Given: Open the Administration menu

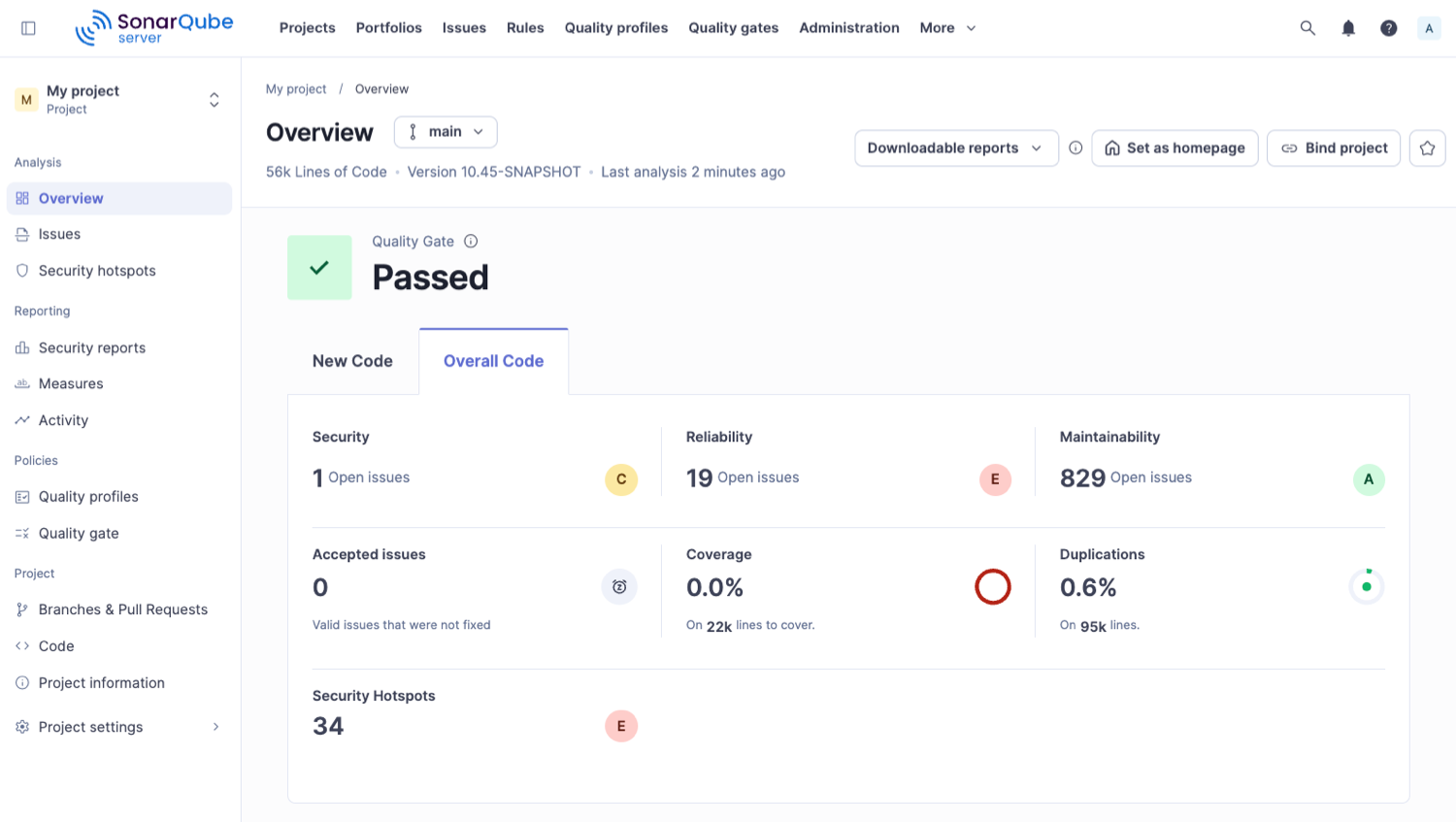Looking at the screenshot, I should (x=848, y=27).
